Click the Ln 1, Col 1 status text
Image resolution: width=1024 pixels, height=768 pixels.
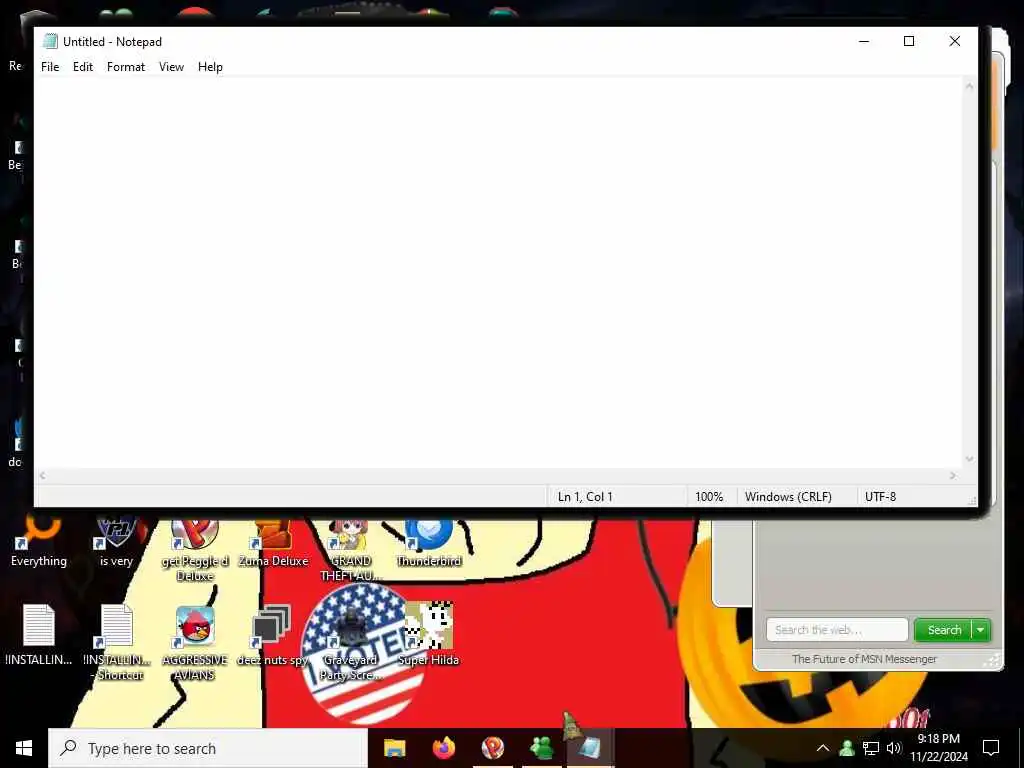tap(585, 497)
